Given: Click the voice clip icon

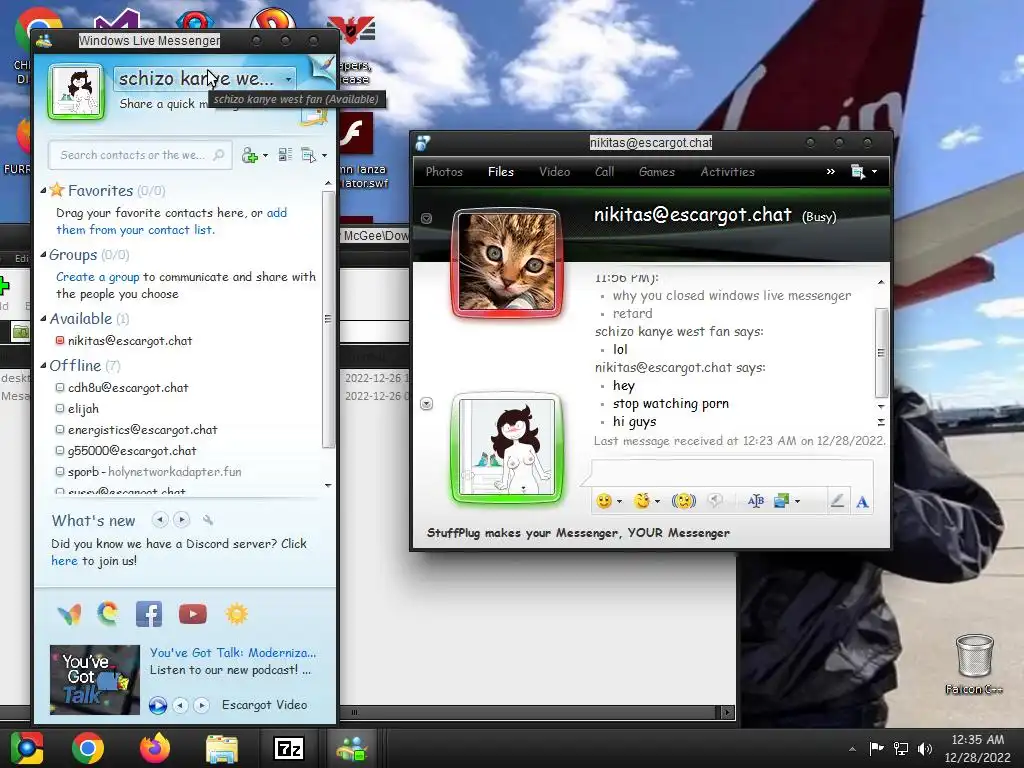Looking at the screenshot, I should point(715,501).
